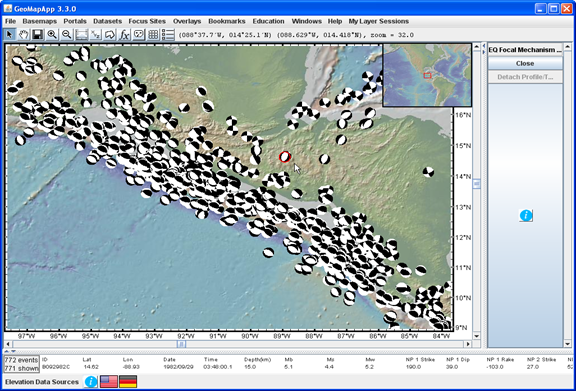Click the United States flag icon
Screen dimensions: 576x391
point(109,381)
